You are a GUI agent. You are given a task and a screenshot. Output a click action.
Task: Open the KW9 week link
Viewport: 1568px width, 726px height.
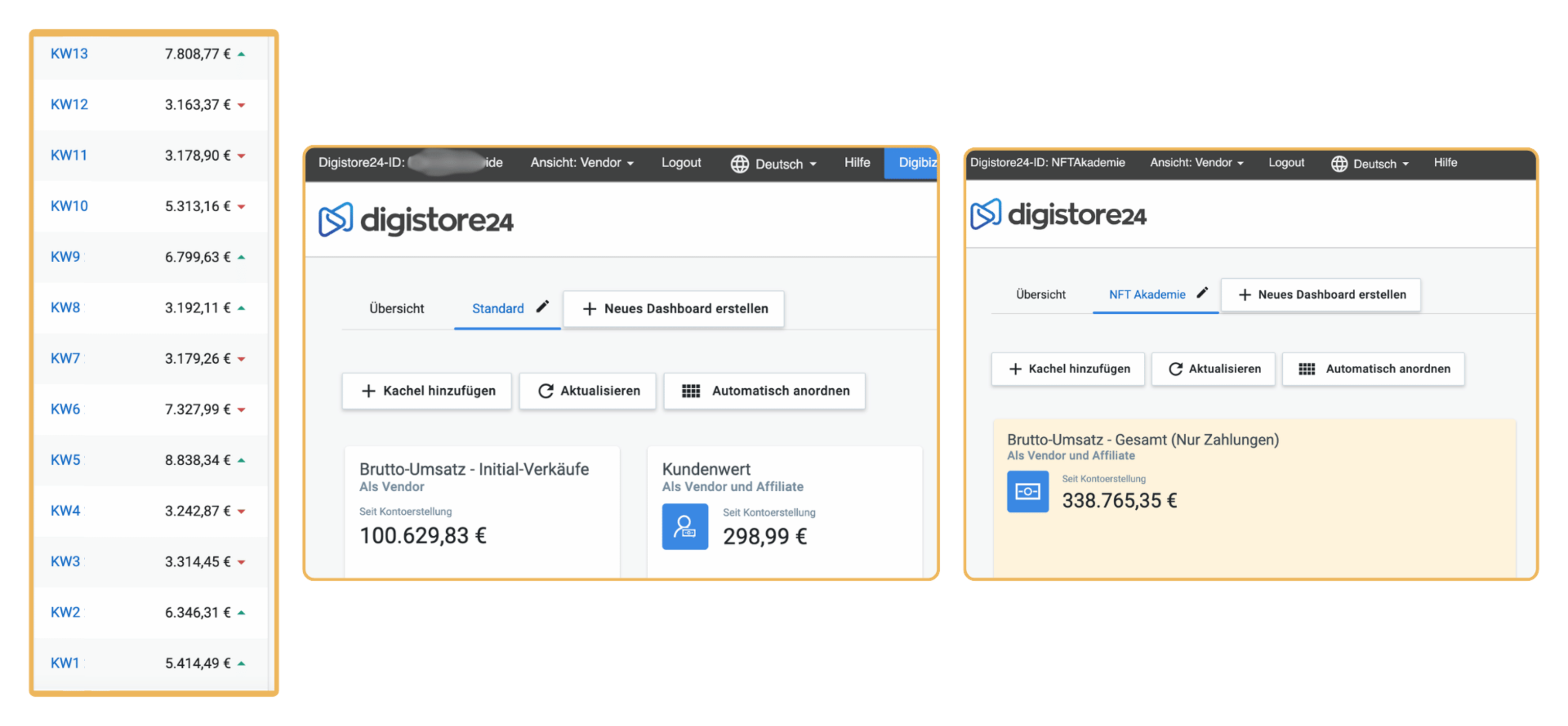click(x=65, y=257)
